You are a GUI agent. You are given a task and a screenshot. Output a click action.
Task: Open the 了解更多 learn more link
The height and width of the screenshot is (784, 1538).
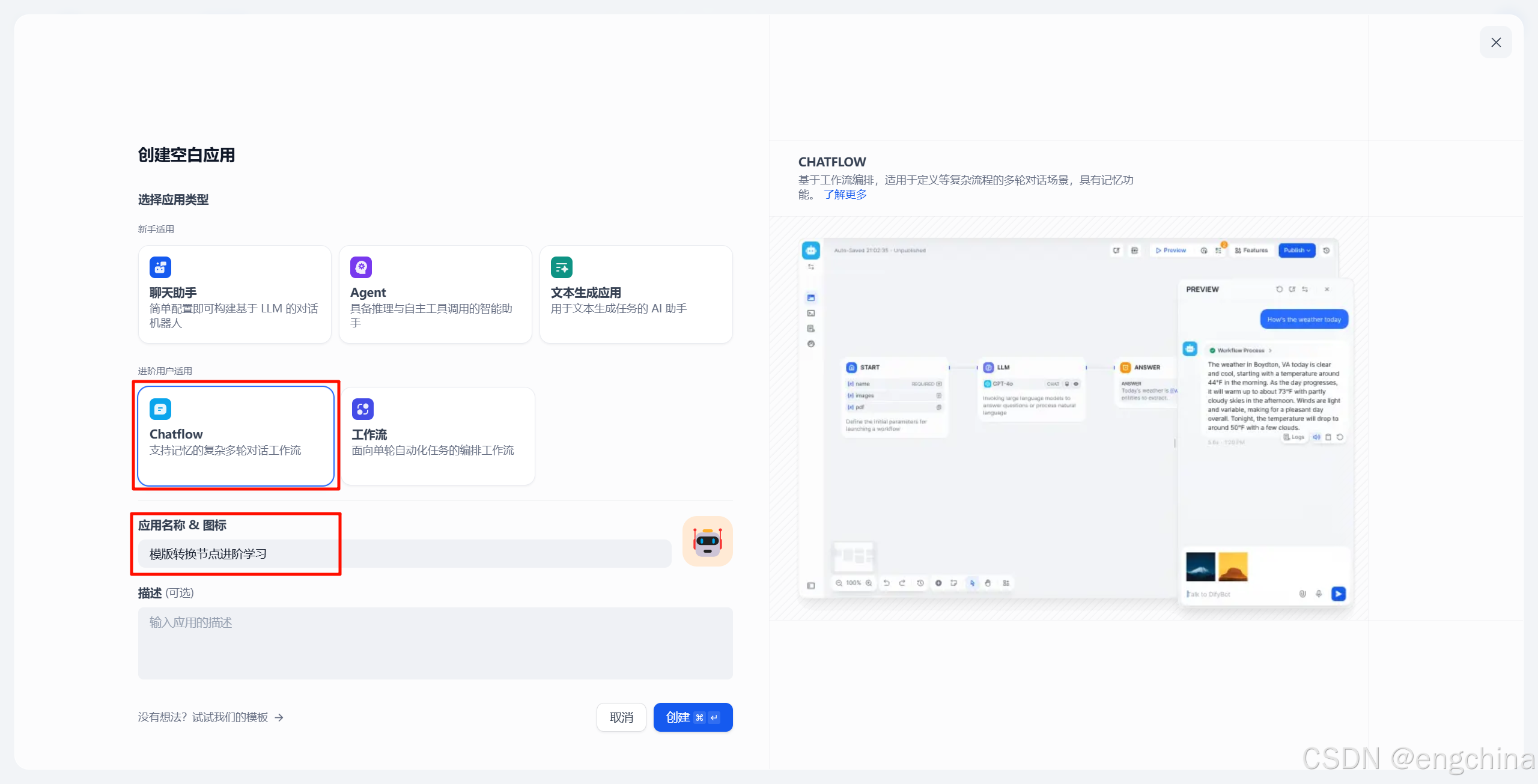(845, 195)
